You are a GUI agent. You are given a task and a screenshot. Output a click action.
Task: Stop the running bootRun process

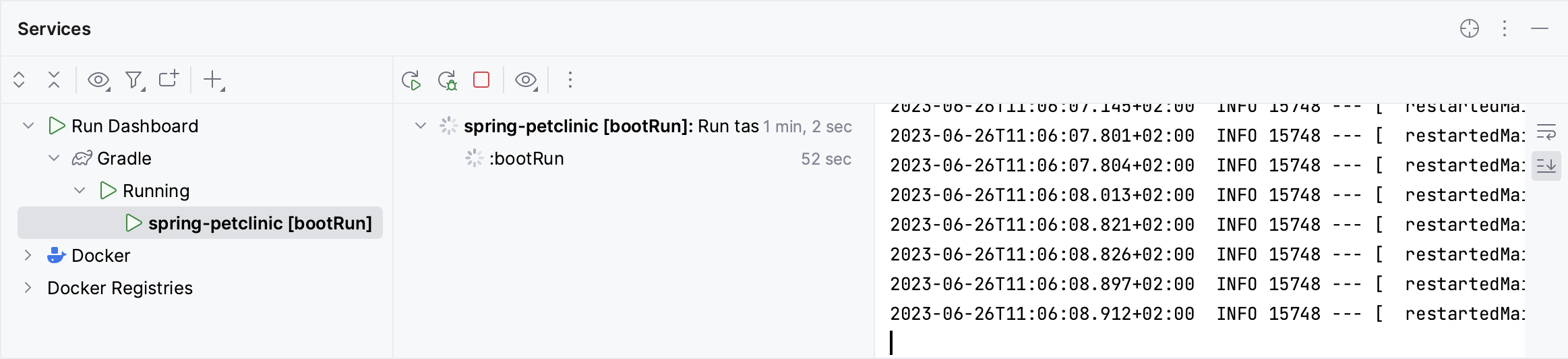pos(481,80)
